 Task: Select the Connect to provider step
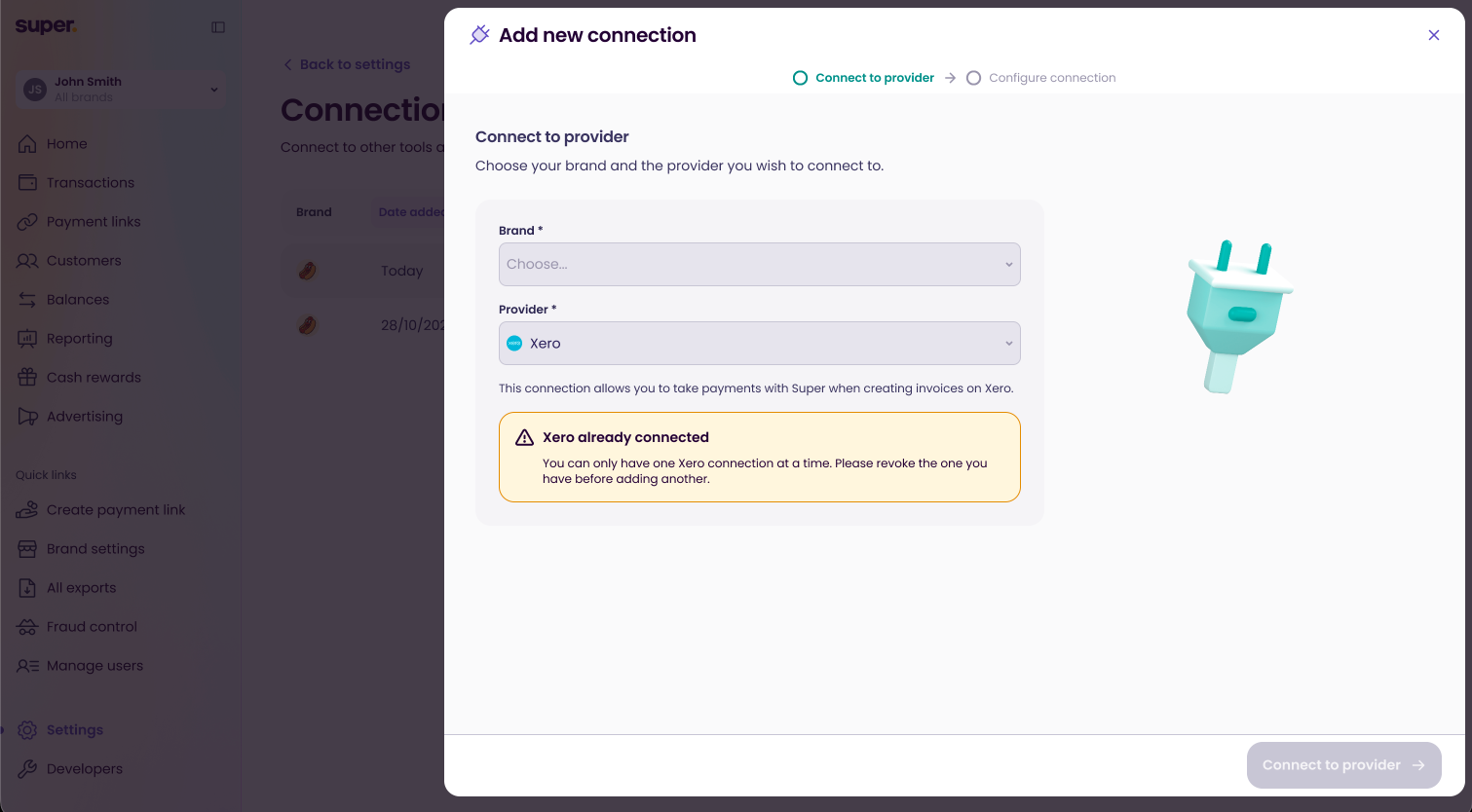click(x=863, y=78)
